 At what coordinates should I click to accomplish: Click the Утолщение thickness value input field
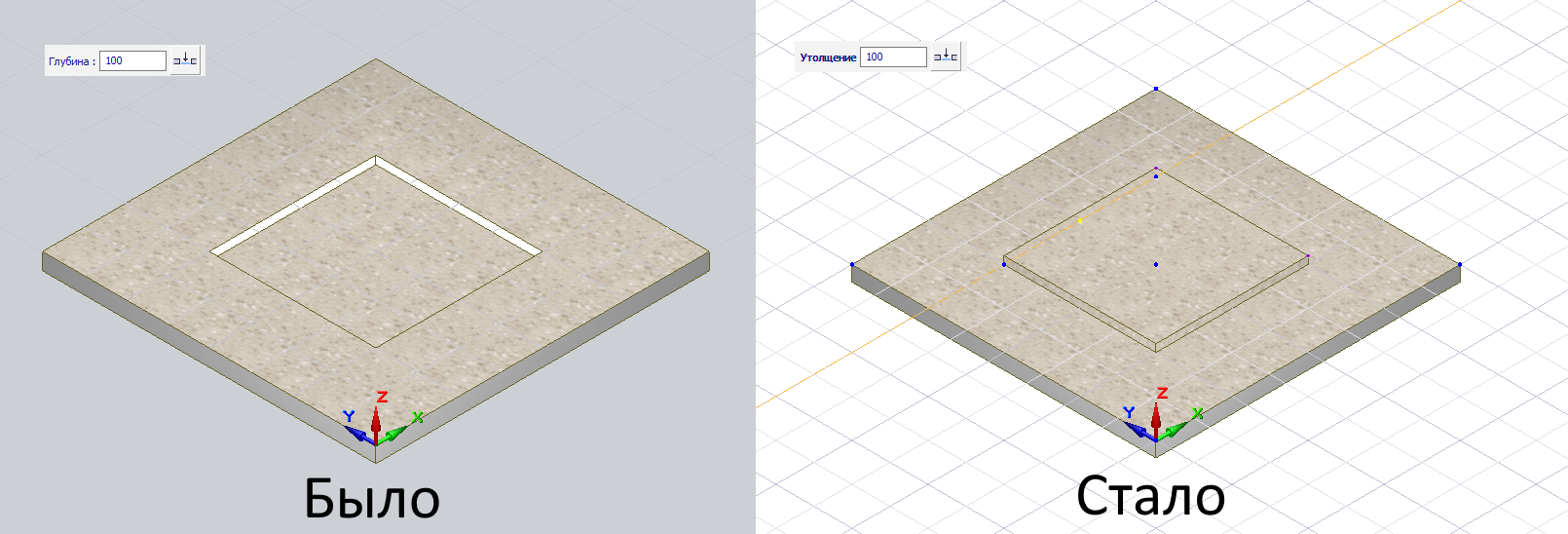click(x=893, y=57)
